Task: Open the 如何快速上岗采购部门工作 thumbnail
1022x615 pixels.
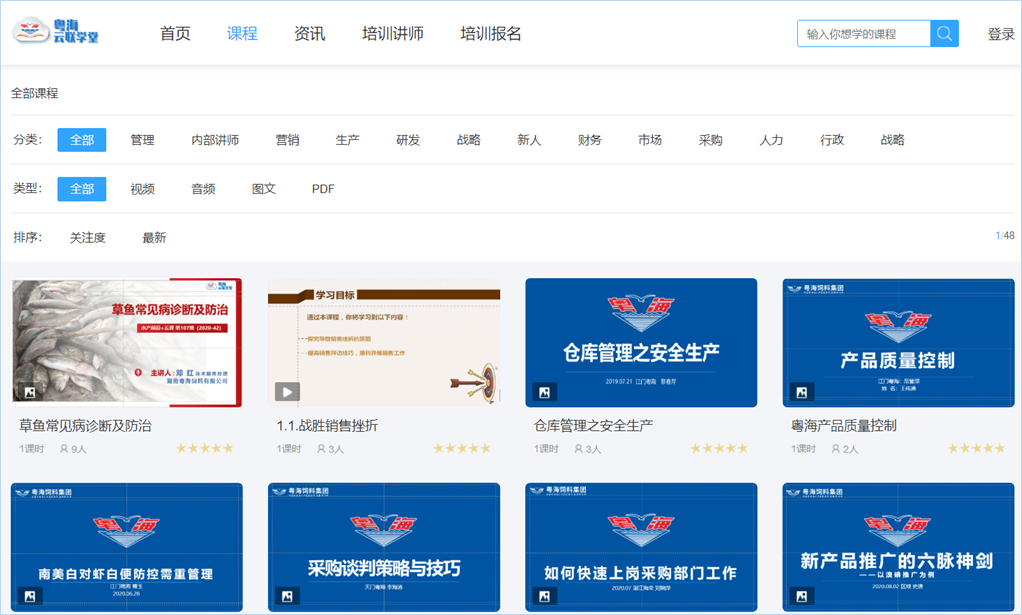Action: [641, 547]
